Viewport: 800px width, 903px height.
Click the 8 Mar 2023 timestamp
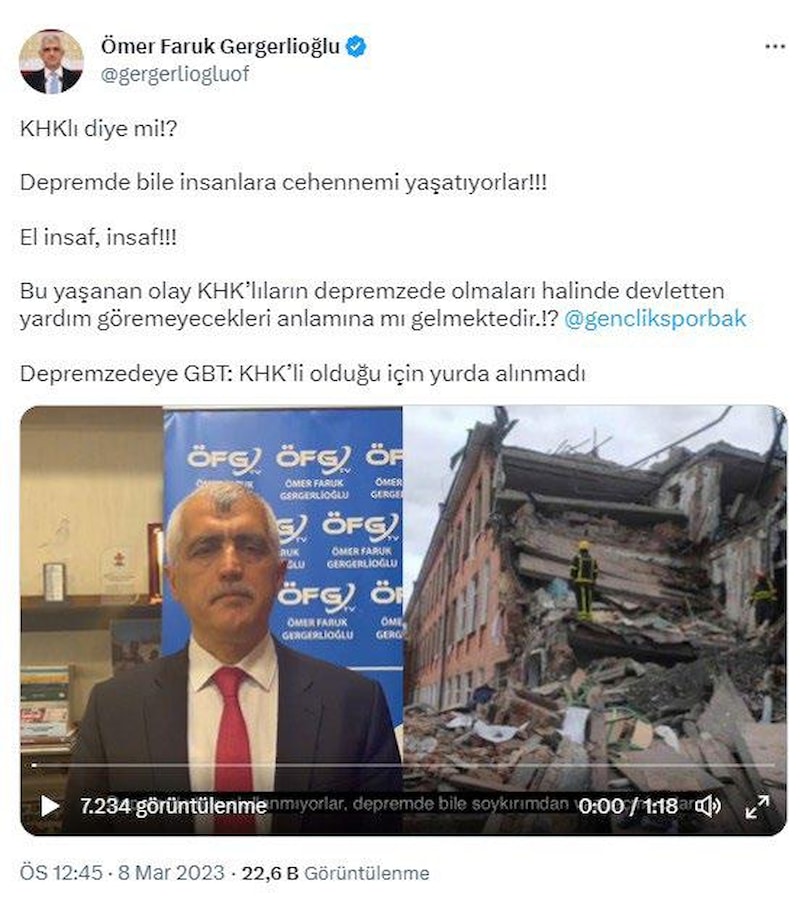pos(171,872)
